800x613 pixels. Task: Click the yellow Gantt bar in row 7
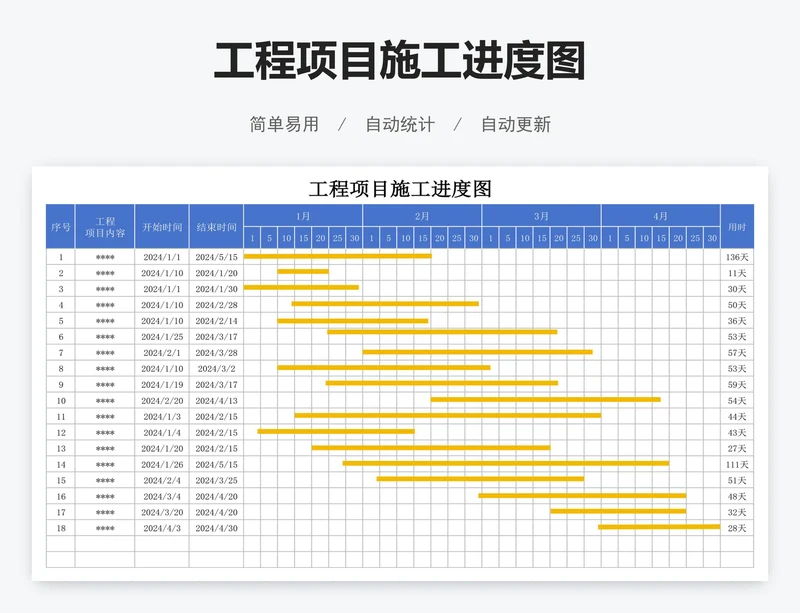click(x=478, y=352)
